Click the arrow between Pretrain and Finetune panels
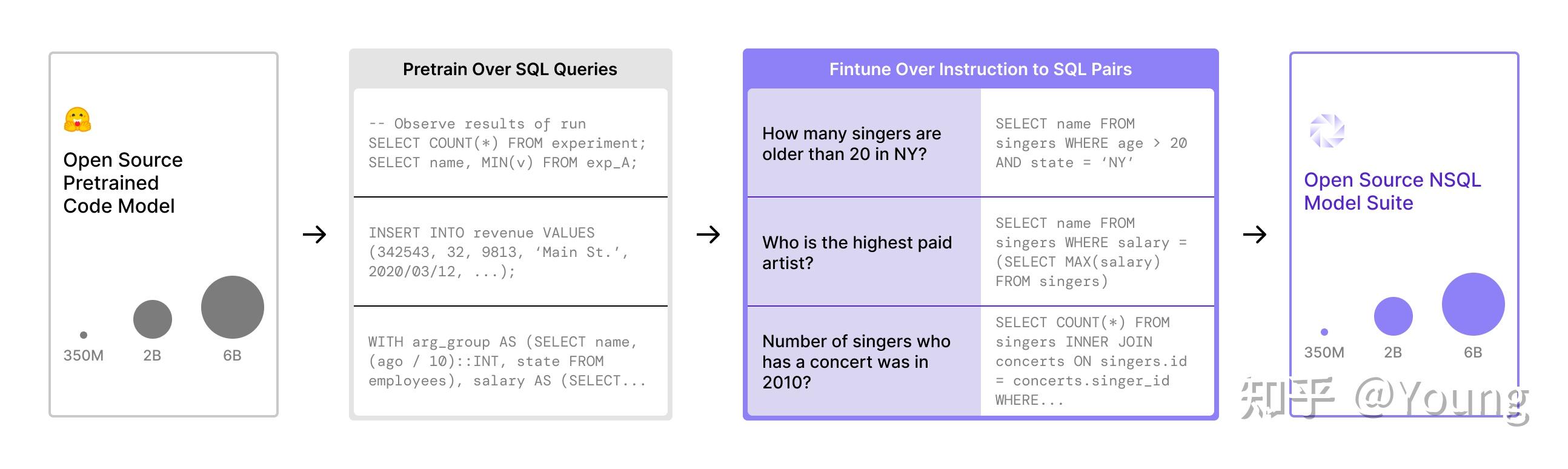This screenshot has width=1568, height=469. click(x=708, y=234)
